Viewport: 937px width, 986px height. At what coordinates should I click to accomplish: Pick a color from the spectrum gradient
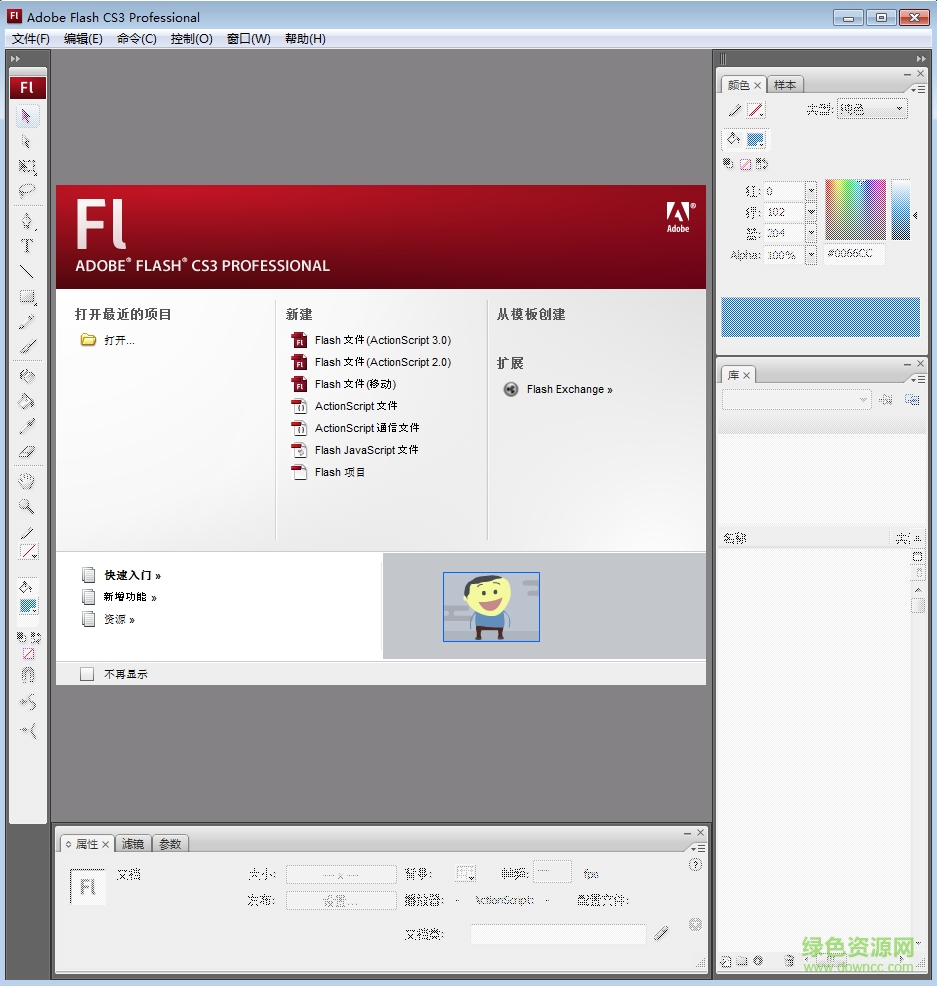tap(855, 210)
